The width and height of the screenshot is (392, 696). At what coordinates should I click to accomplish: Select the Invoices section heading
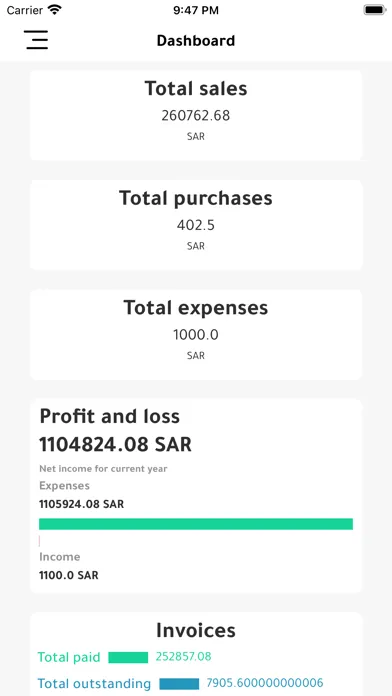[196, 630]
